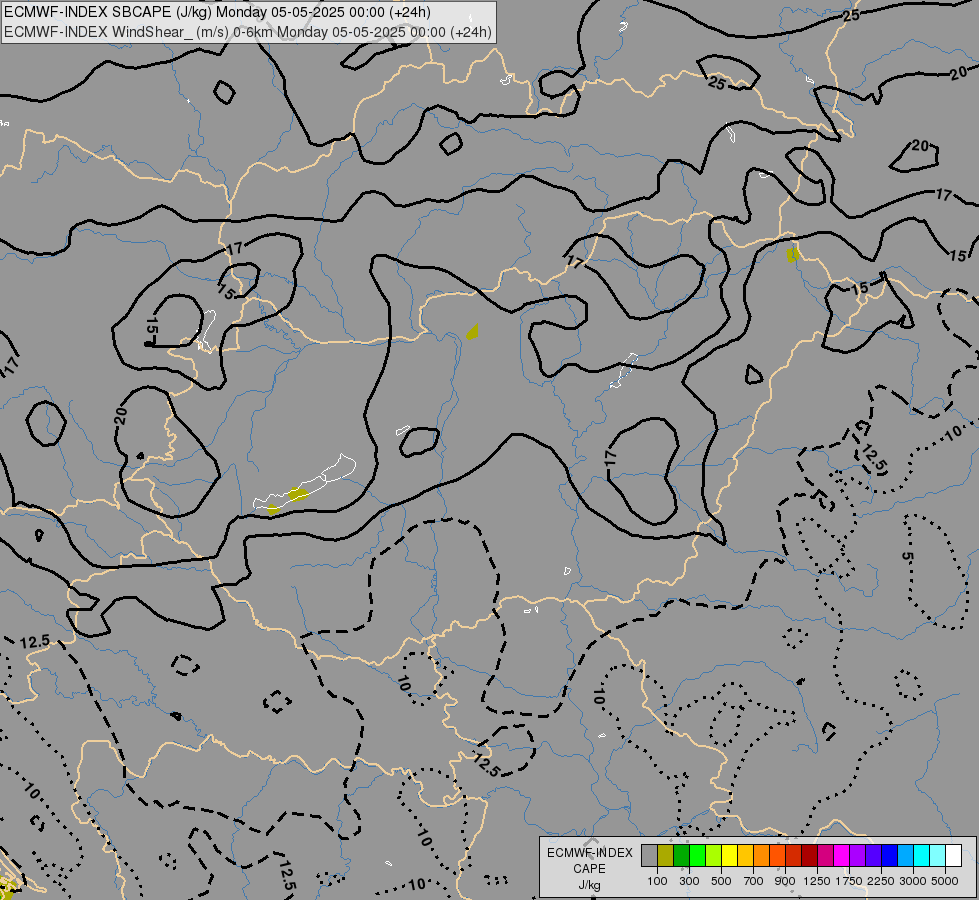Pick the yellow-green legend swatch
Image resolution: width=979 pixels, height=900 pixels.
pyautogui.click(x=714, y=856)
